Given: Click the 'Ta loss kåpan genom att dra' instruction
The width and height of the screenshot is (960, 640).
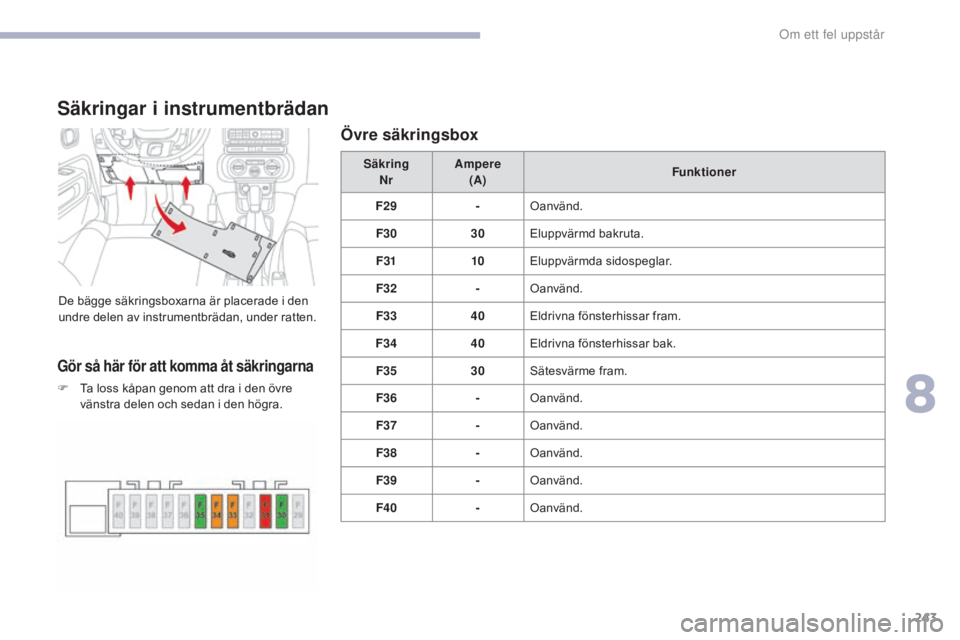Looking at the screenshot, I should (186, 396).
